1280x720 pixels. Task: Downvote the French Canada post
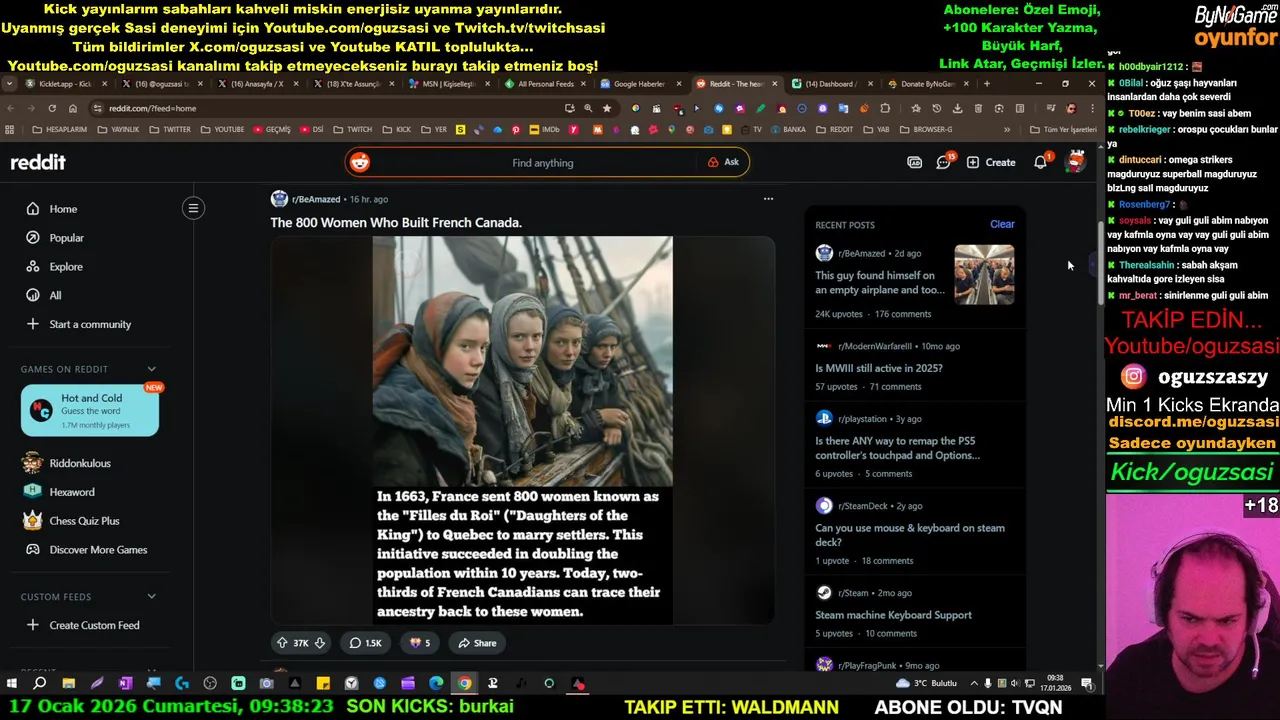pos(320,643)
